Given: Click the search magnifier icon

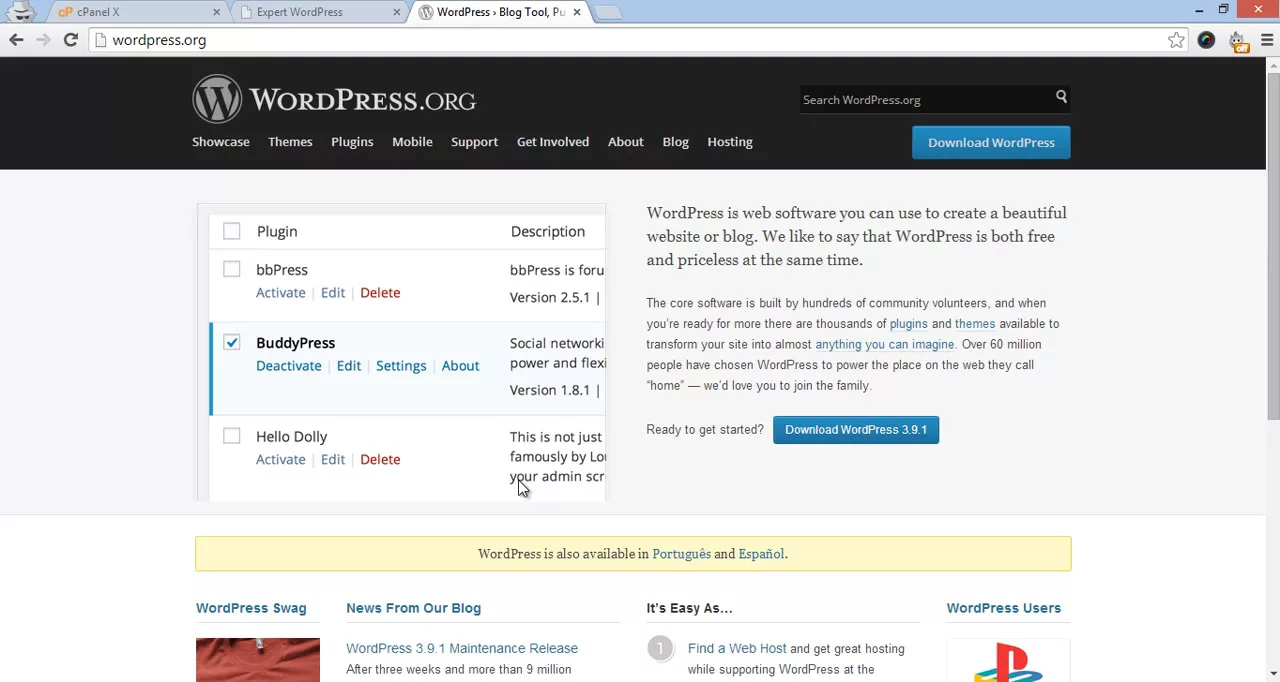Looking at the screenshot, I should point(1061,97).
